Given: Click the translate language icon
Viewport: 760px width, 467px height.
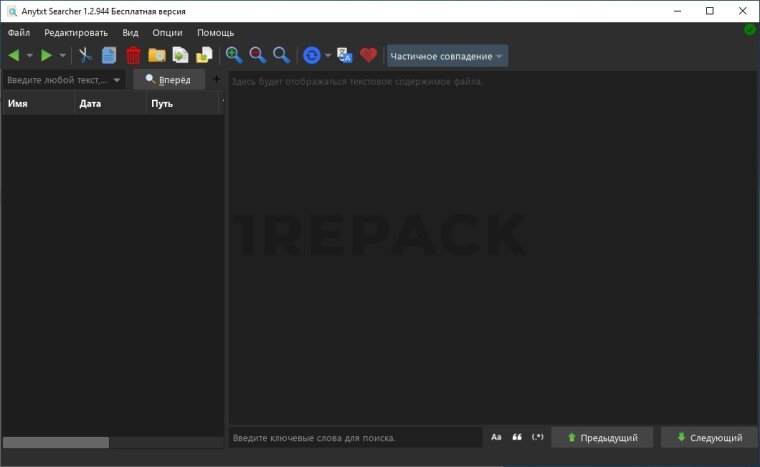Looking at the screenshot, I should pyautogui.click(x=345, y=55).
